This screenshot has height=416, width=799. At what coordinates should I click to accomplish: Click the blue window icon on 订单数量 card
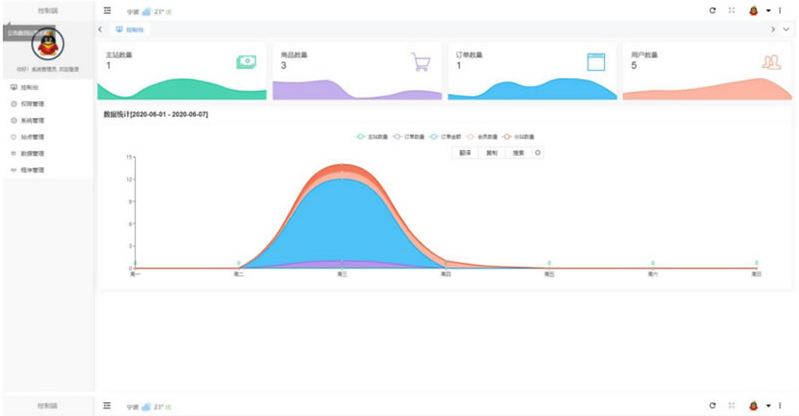[596, 62]
